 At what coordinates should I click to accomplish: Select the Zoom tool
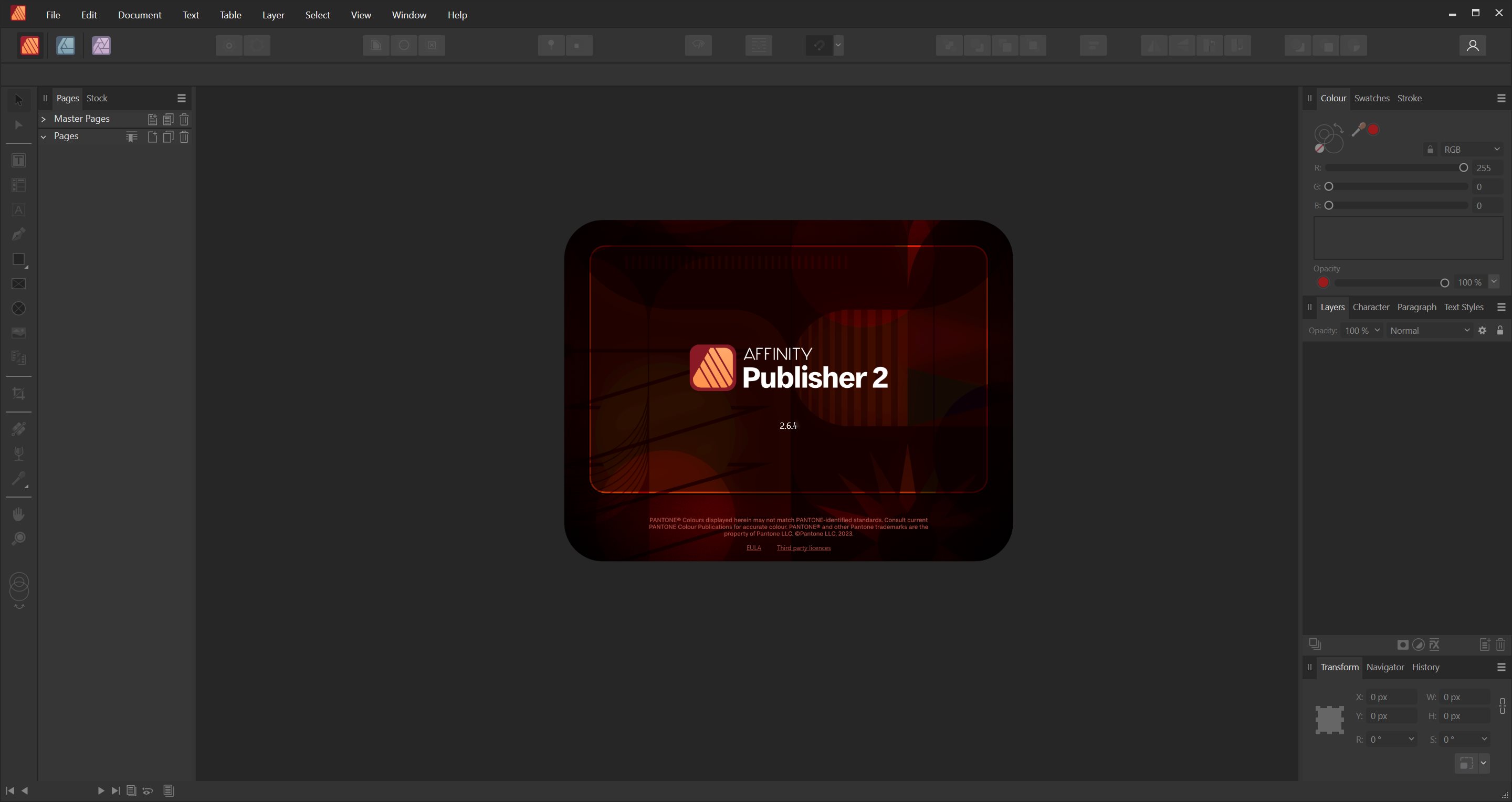[x=19, y=539]
